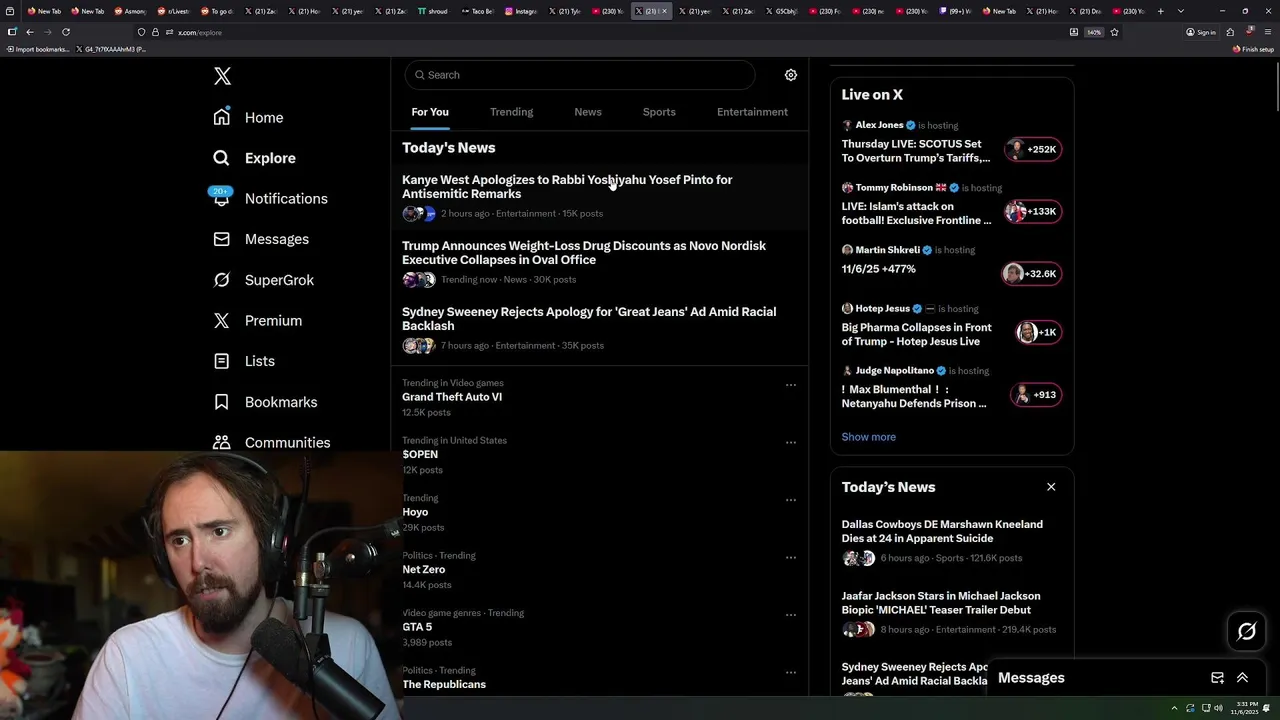
Task: Open the network icon in system tray
Action: [1204, 708]
